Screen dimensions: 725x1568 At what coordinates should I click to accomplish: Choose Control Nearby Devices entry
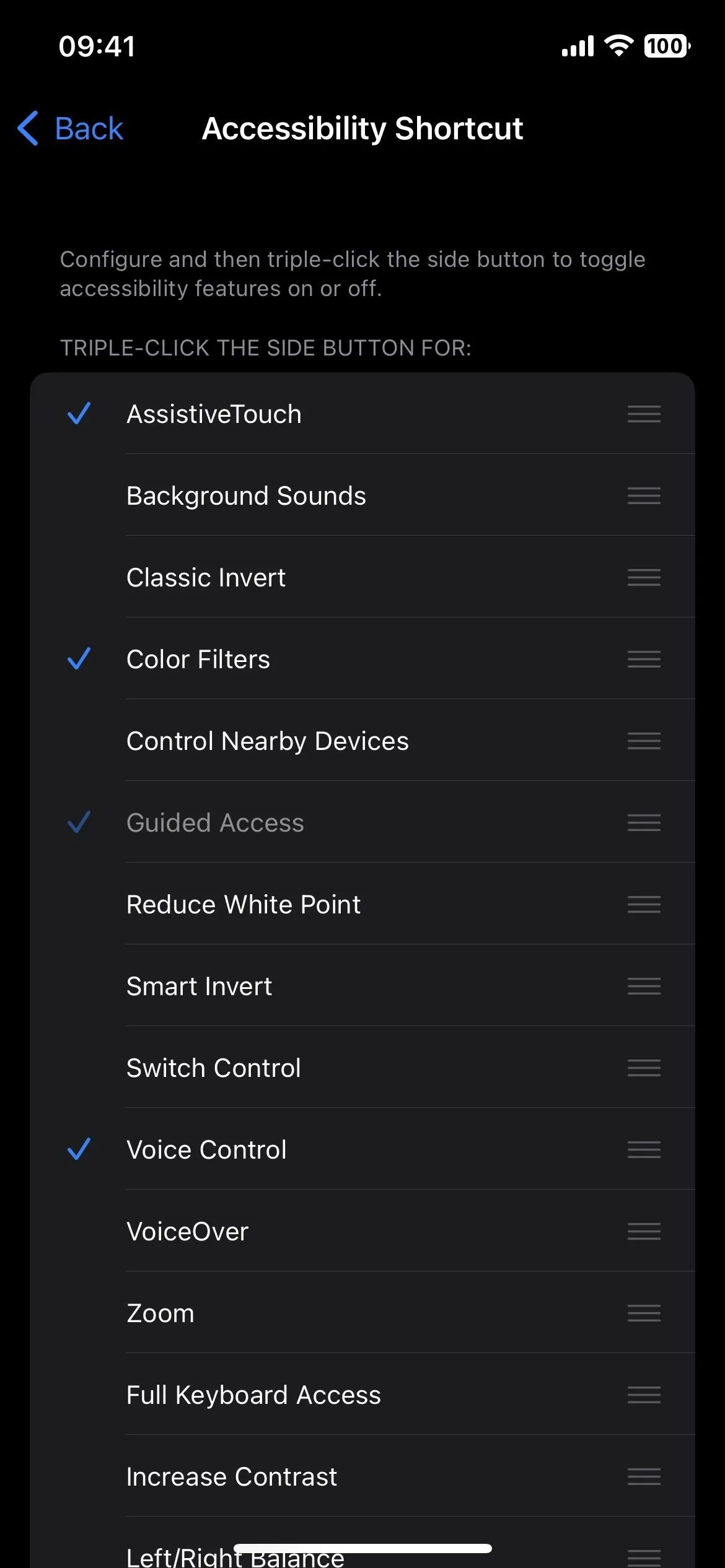(362, 741)
